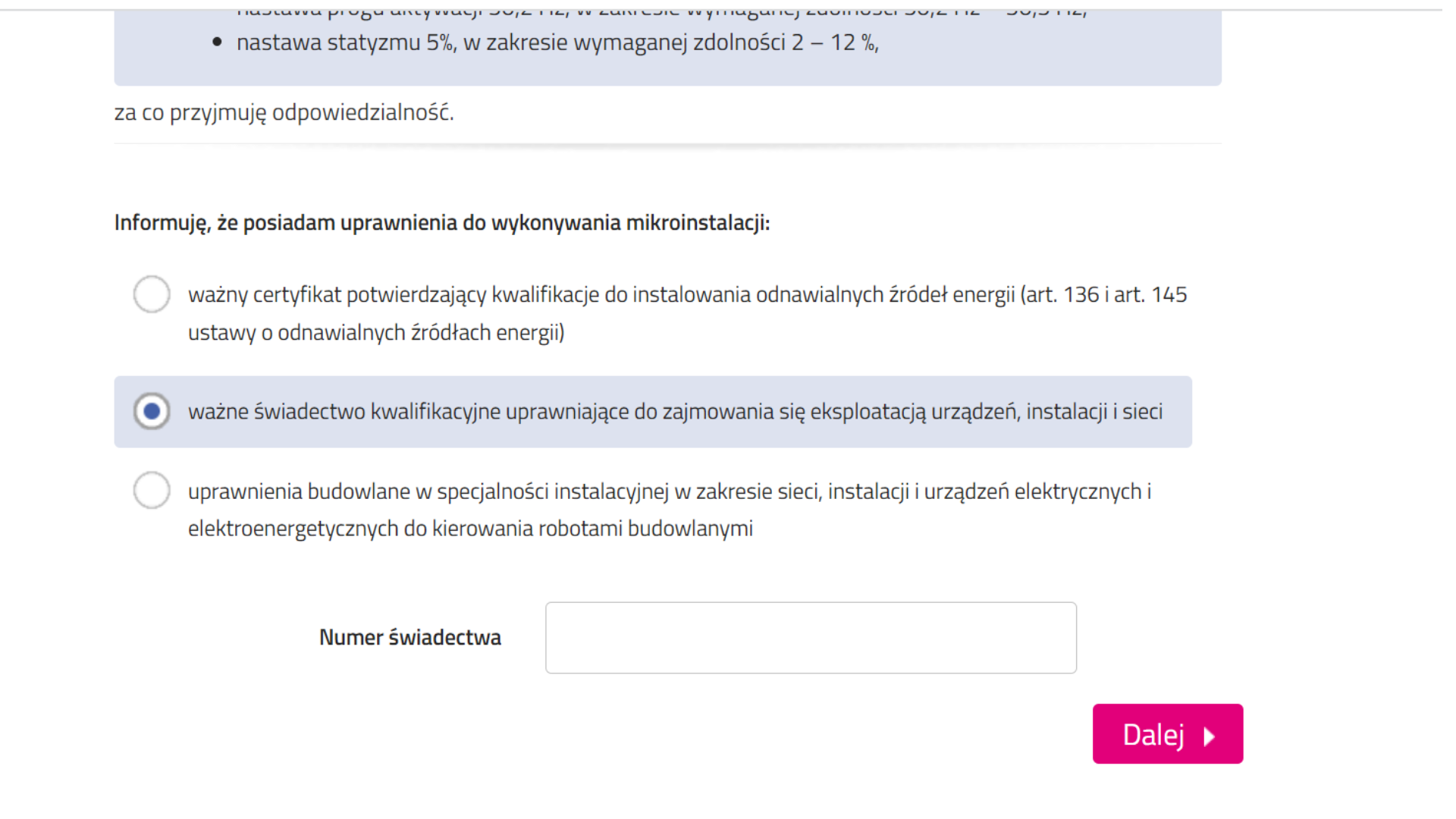The width and height of the screenshot is (1456, 819).
Task: Click the Numer świadectwa label
Action: click(x=410, y=637)
